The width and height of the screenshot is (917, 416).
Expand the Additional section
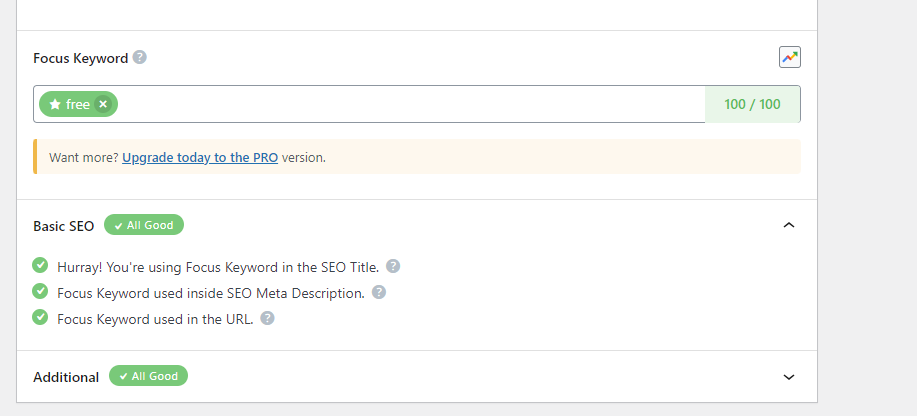(x=789, y=377)
